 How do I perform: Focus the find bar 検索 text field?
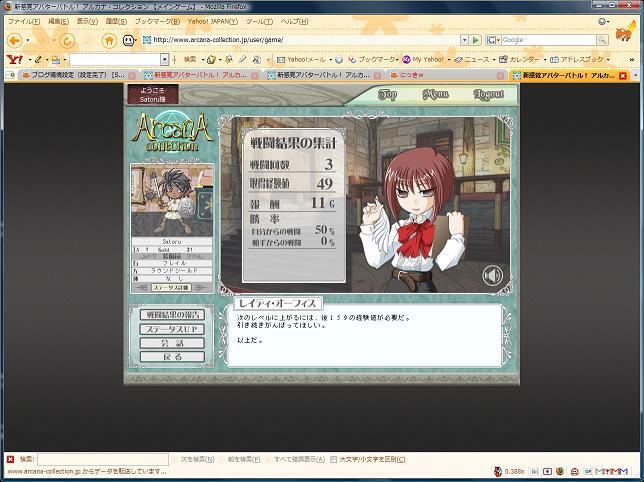click(103, 459)
